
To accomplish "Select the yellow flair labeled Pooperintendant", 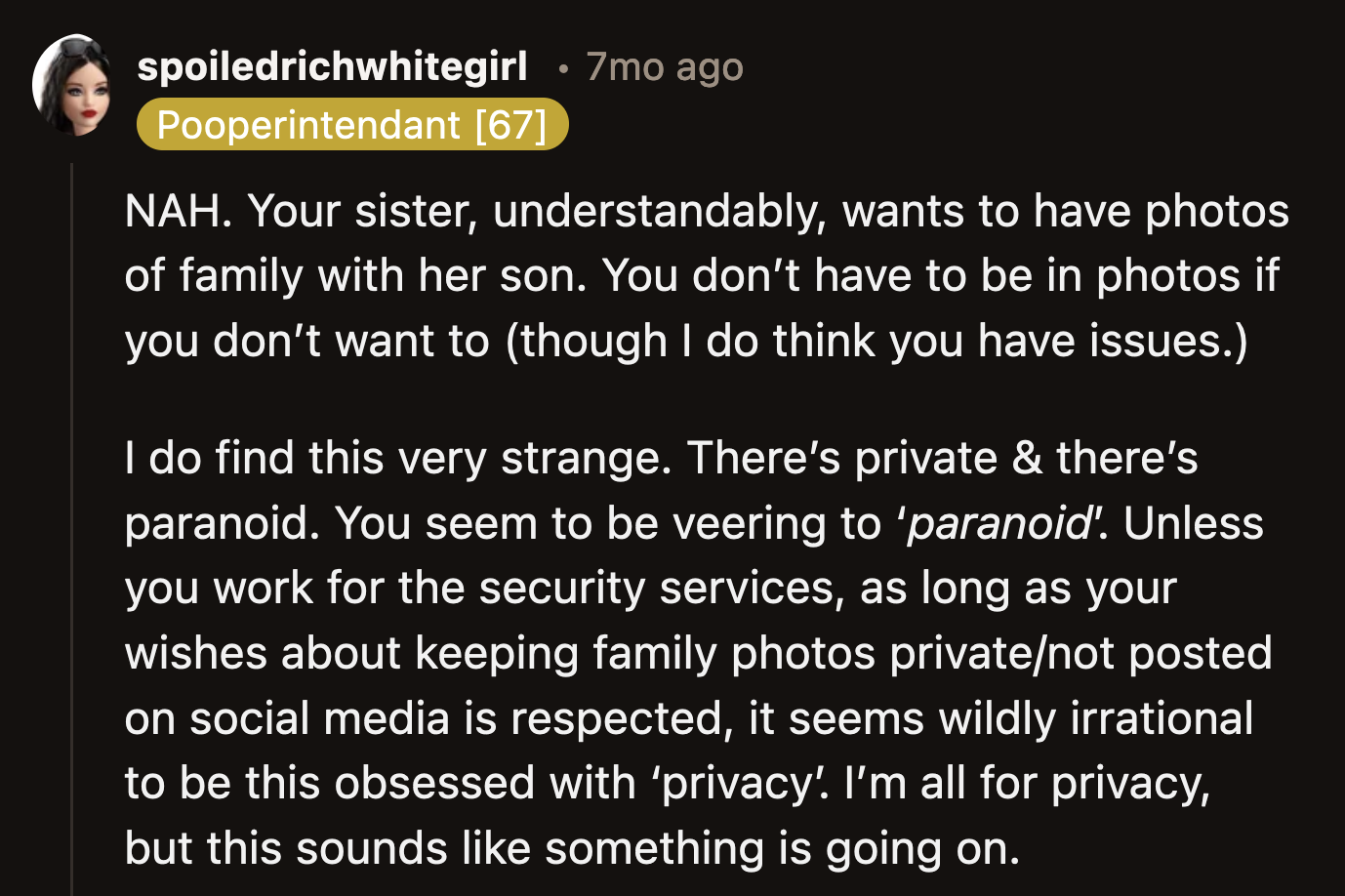I will [353, 125].
